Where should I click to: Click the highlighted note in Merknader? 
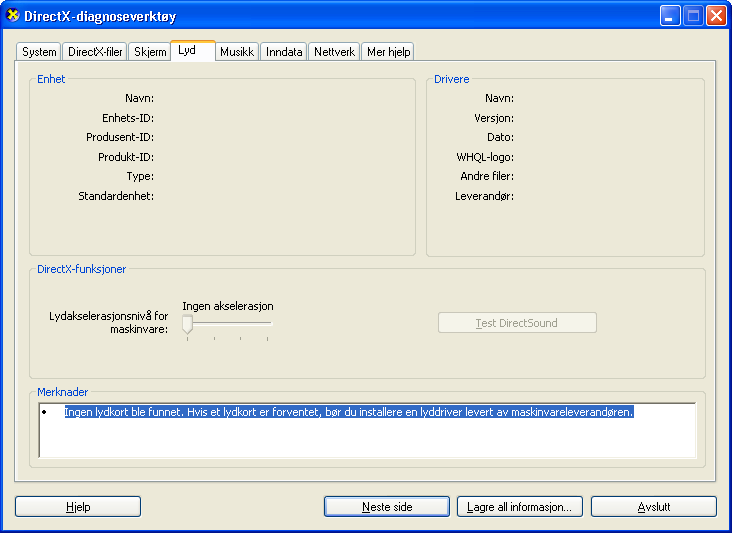[x=349, y=412]
